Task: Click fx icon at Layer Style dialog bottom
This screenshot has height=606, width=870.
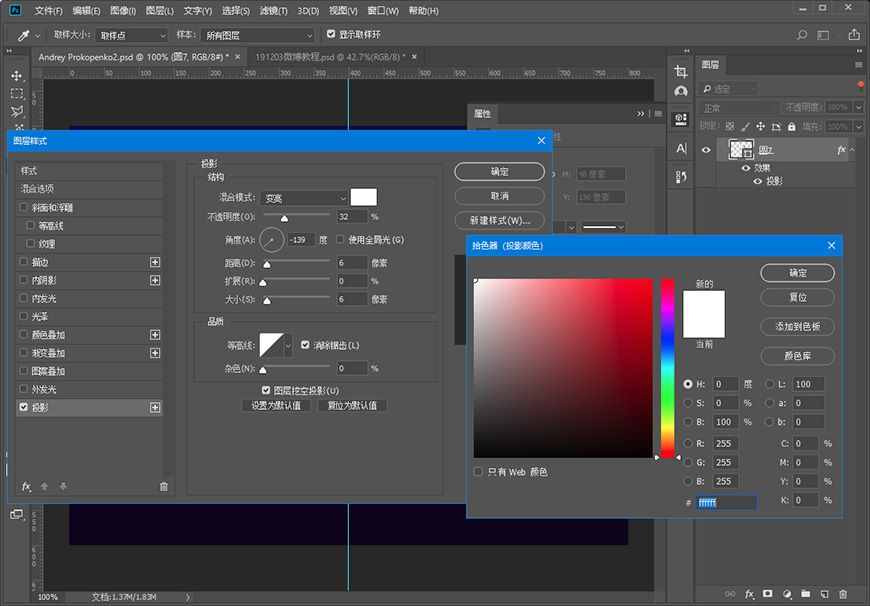Action: point(26,487)
